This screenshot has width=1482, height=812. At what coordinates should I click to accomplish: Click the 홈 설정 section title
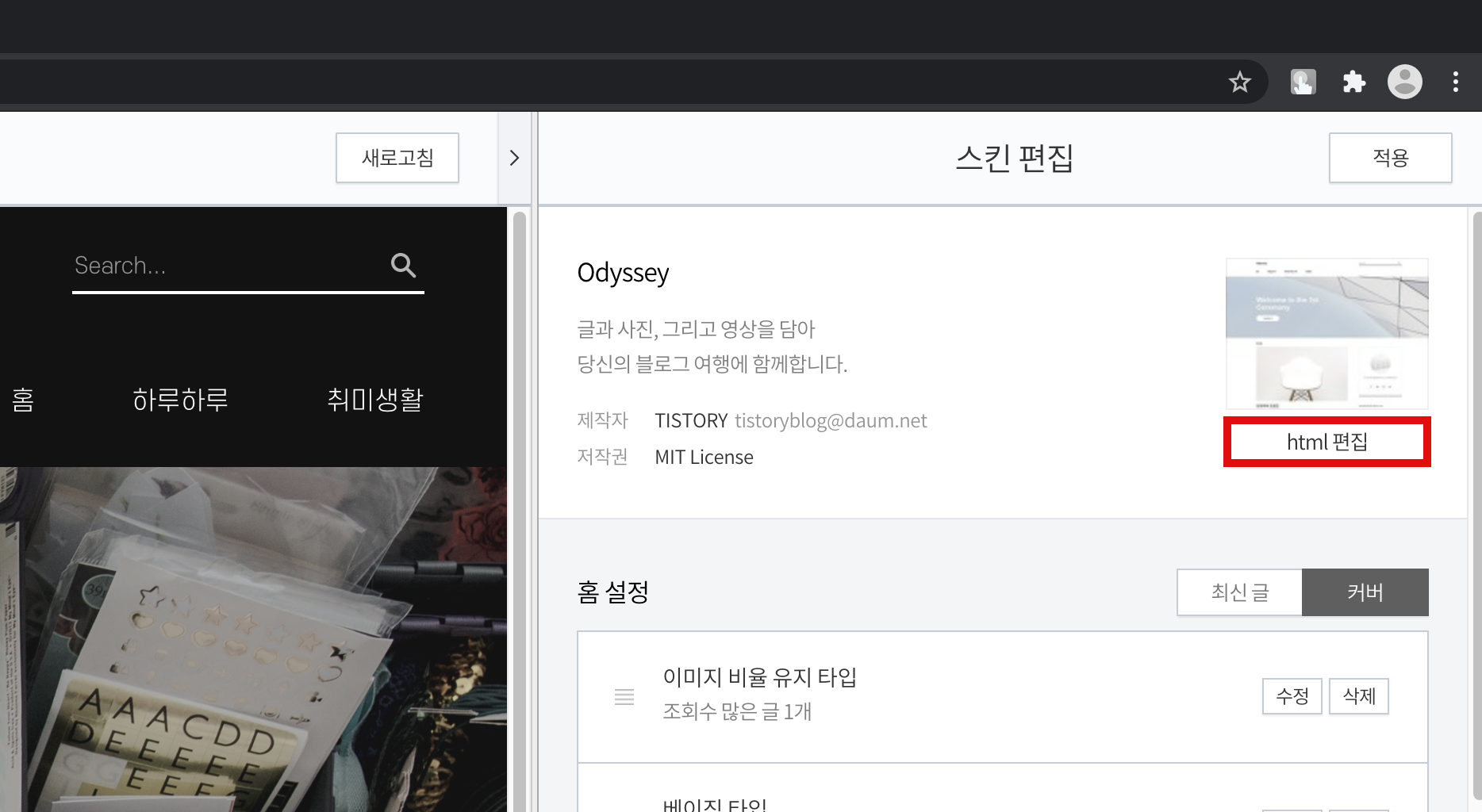coord(613,592)
